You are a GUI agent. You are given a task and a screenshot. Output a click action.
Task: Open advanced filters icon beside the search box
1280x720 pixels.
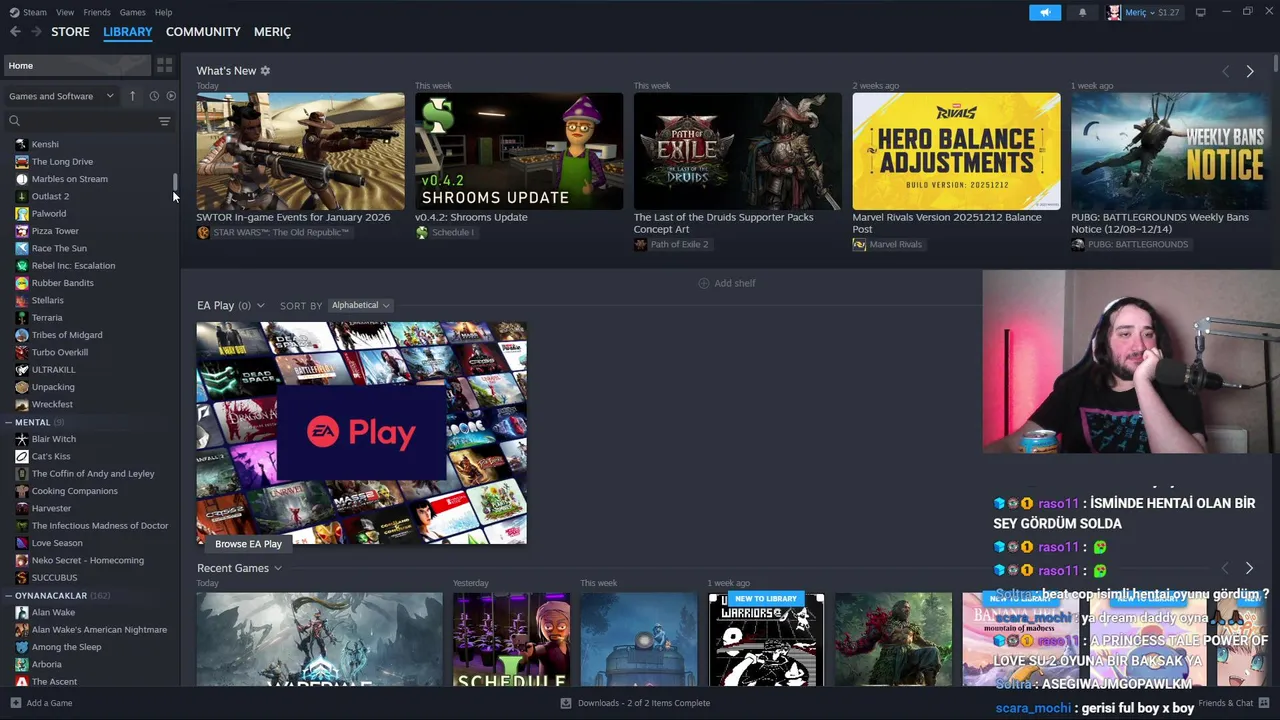pos(164,121)
